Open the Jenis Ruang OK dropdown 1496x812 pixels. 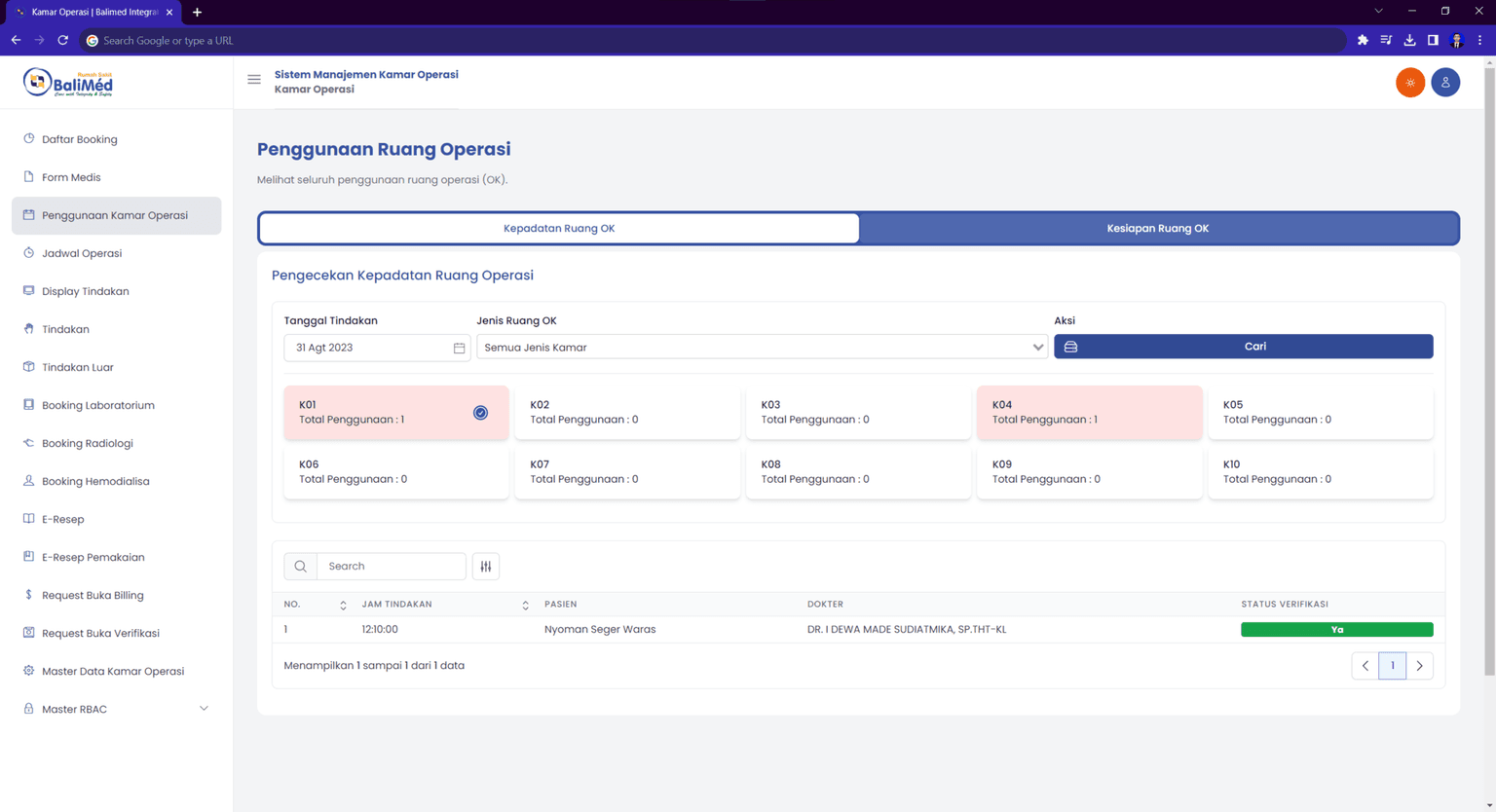tap(762, 348)
